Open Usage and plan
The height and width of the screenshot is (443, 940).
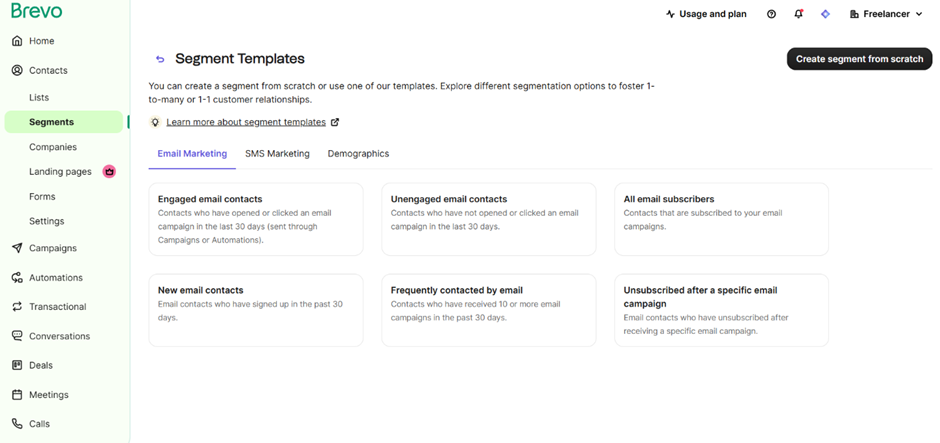click(706, 14)
